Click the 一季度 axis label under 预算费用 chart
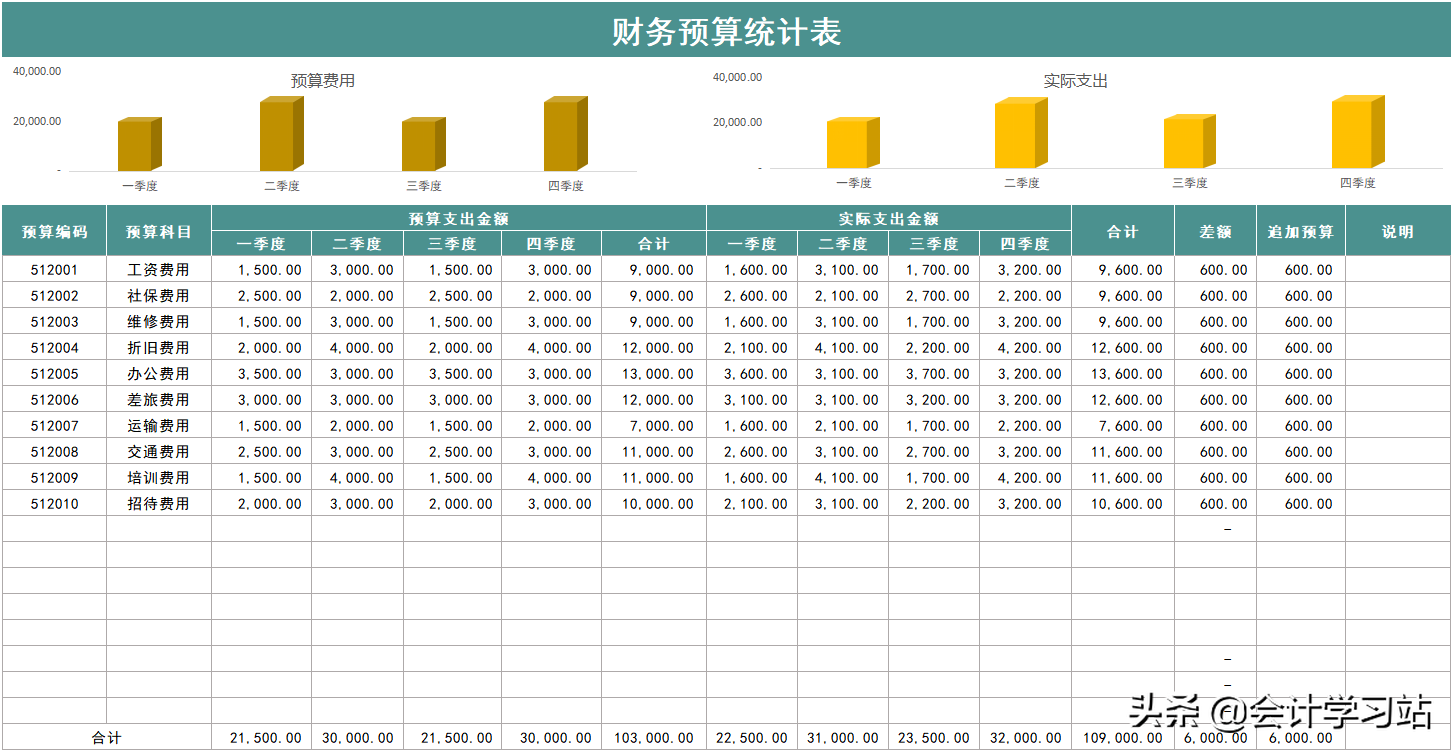Screen dimensions: 1454x752 click(x=137, y=184)
